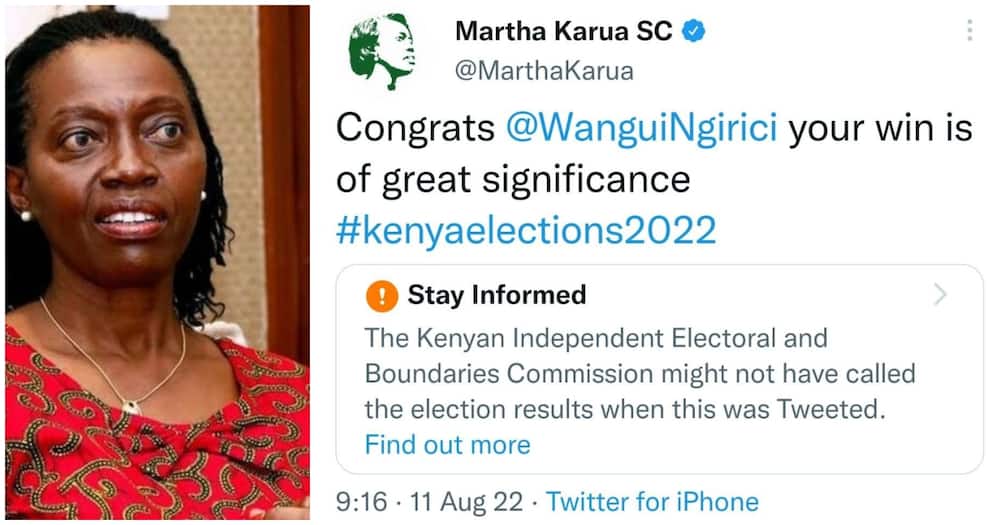Click the 9:16 · 11 Aug 22 timestamp

tap(430, 502)
